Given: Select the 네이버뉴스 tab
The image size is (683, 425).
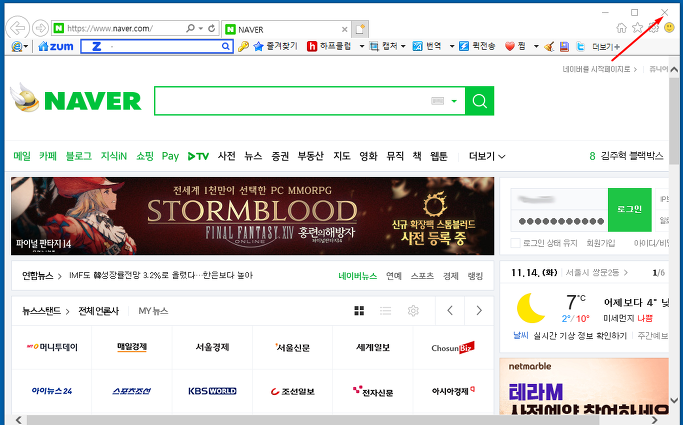Looking at the screenshot, I should tap(358, 276).
